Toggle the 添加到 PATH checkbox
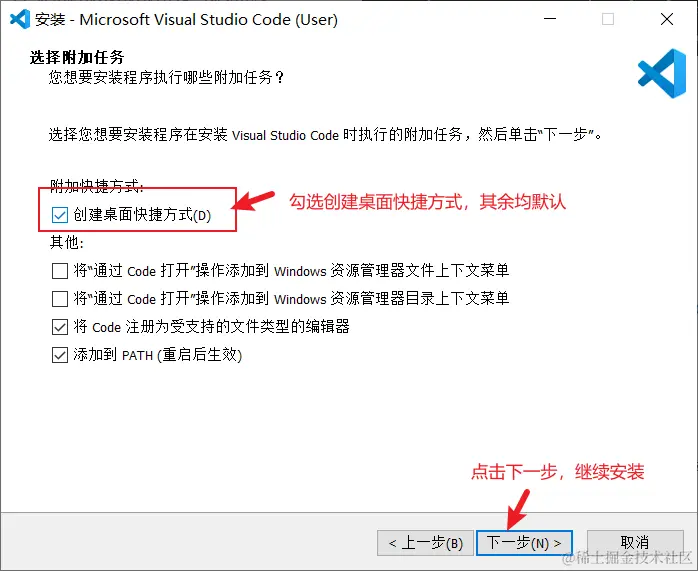Screen dimensions: 698x571 60,355
